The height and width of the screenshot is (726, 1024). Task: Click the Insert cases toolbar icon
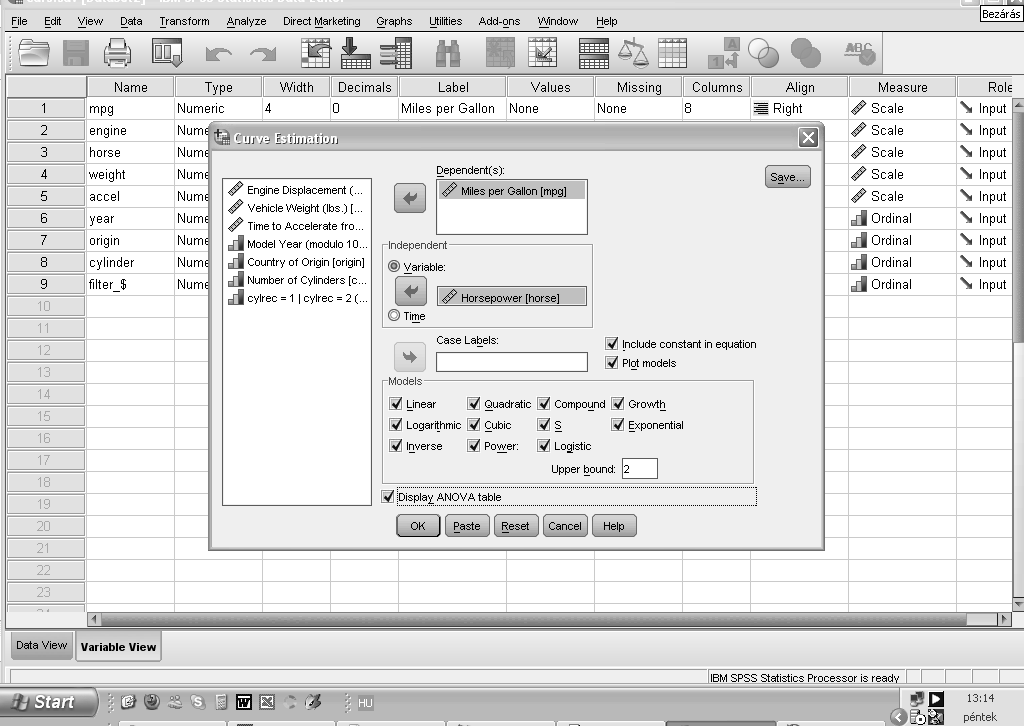point(500,53)
